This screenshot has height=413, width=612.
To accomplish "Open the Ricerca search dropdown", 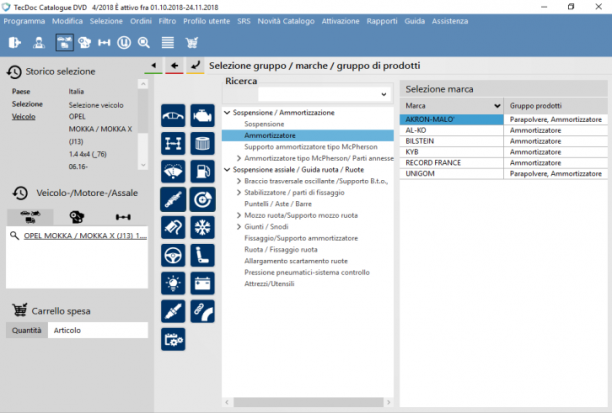I will pos(384,94).
